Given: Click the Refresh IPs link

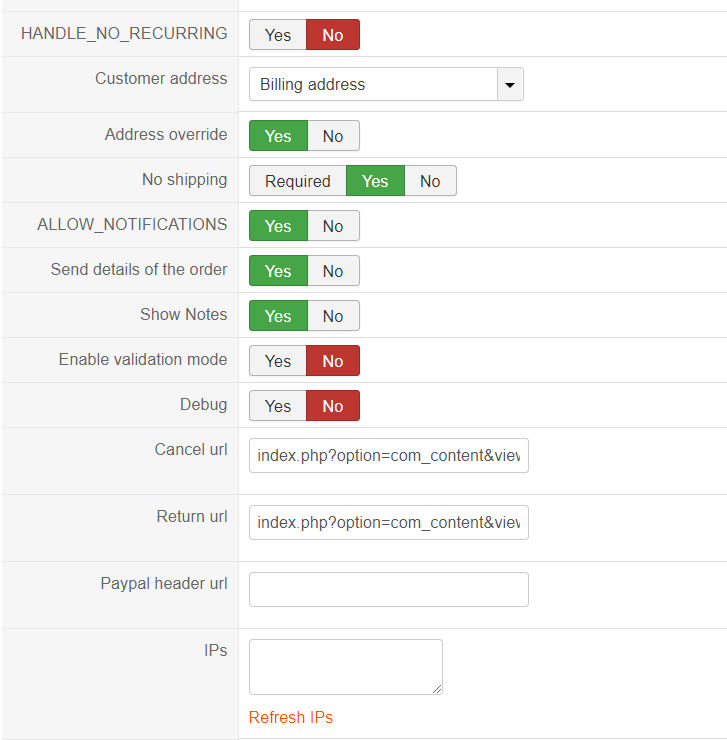Looking at the screenshot, I should click(x=291, y=717).
